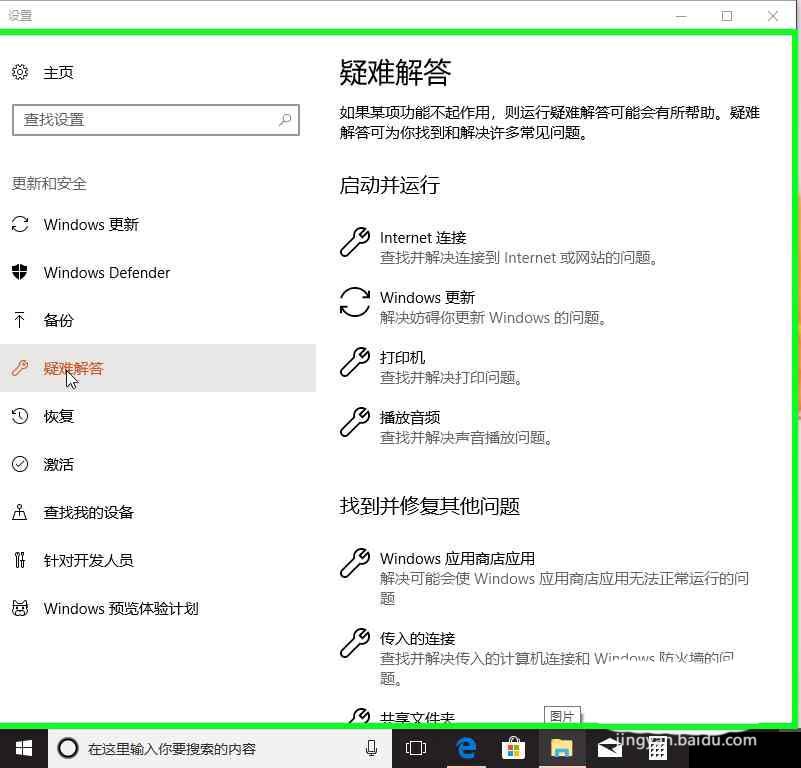
Task: Open the 激活 activation page
Action: coord(58,464)
